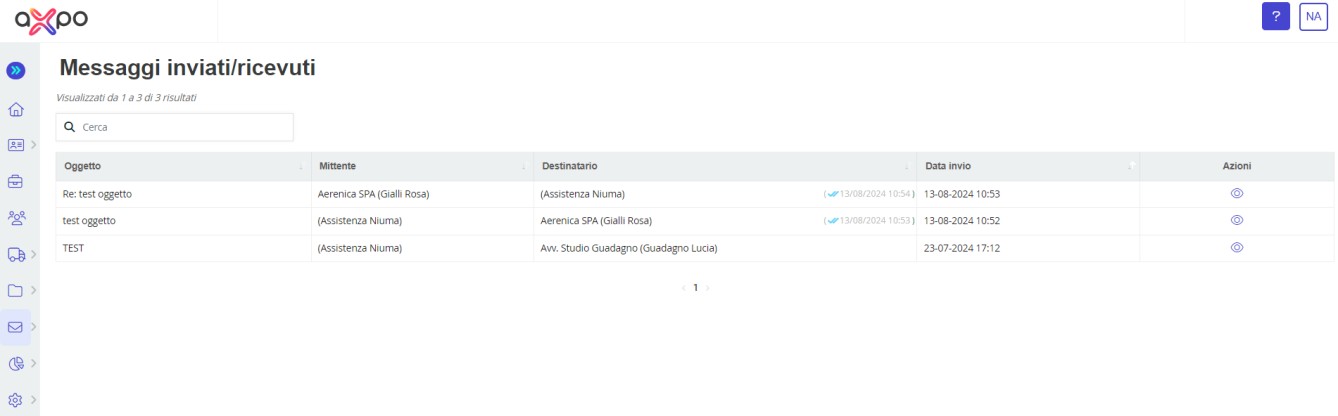View message 'Re: test oggetto' via eye icon

1237,193
